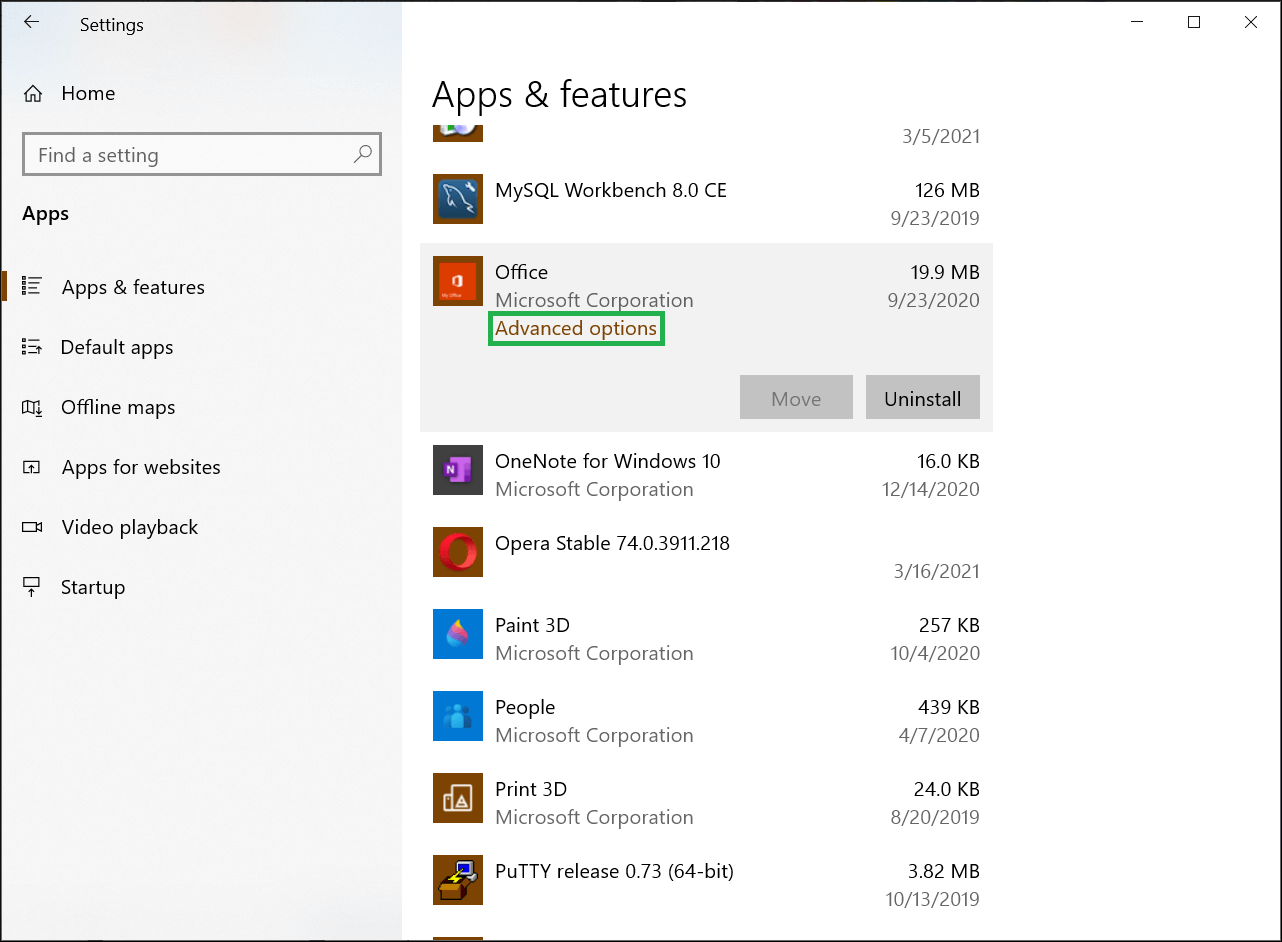Click the 19.9 MB Office size
Viewport: 1282px width, 942px height.
coord(946,272)
